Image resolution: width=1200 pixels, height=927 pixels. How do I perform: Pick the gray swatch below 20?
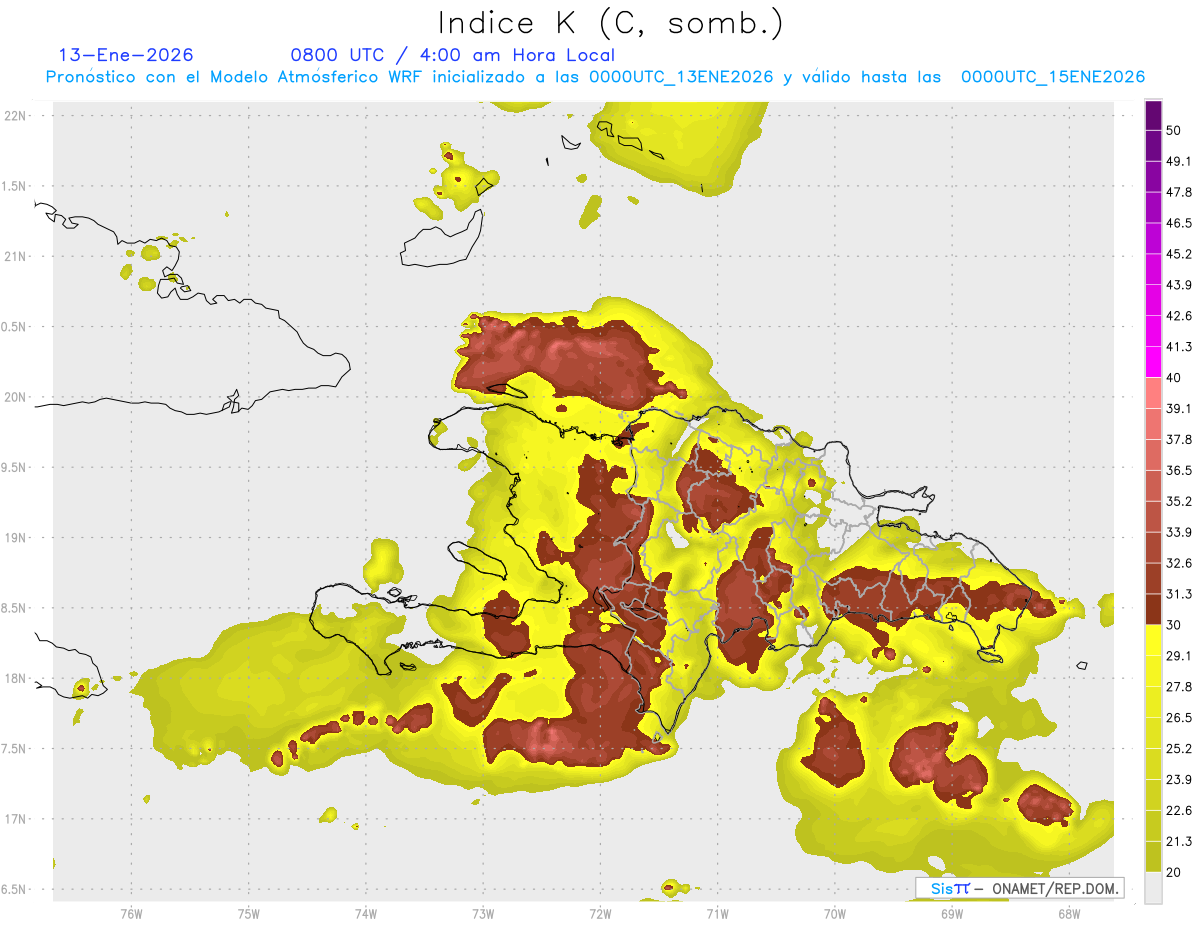tap(1153, 888)
